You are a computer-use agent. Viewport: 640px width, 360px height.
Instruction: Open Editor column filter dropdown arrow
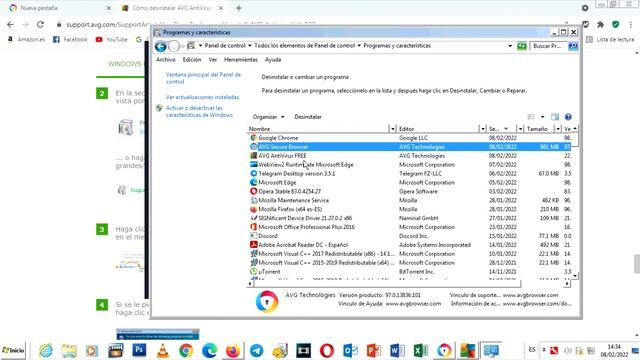[482, 129]
